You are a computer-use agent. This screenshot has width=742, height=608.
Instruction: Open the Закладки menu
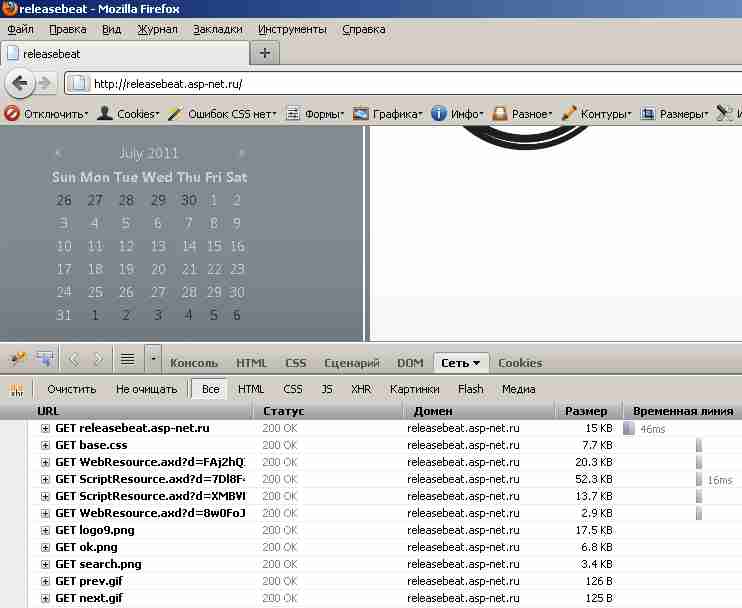point(218,29)
